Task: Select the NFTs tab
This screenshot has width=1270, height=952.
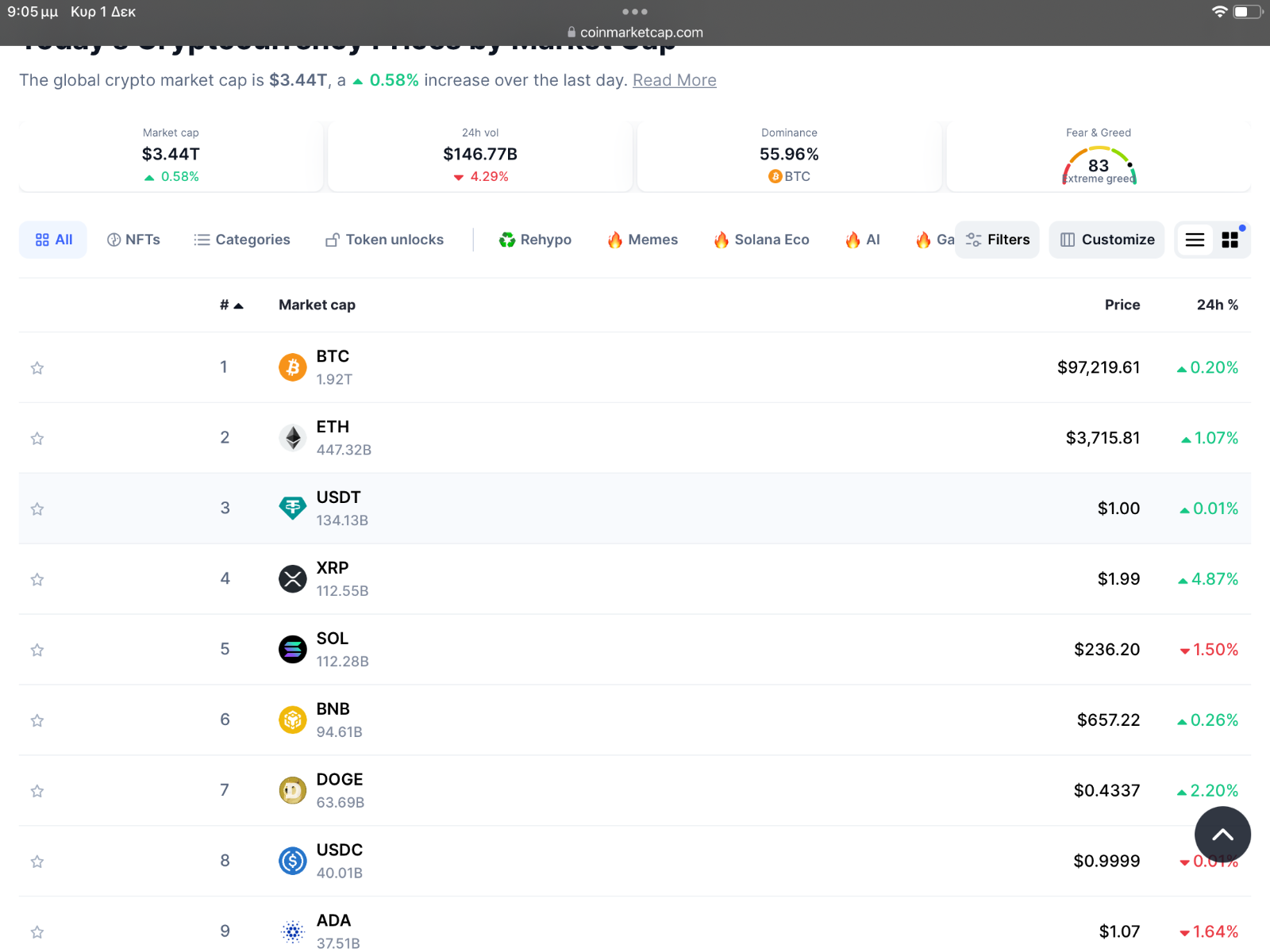Action: [x=133, y=240]
